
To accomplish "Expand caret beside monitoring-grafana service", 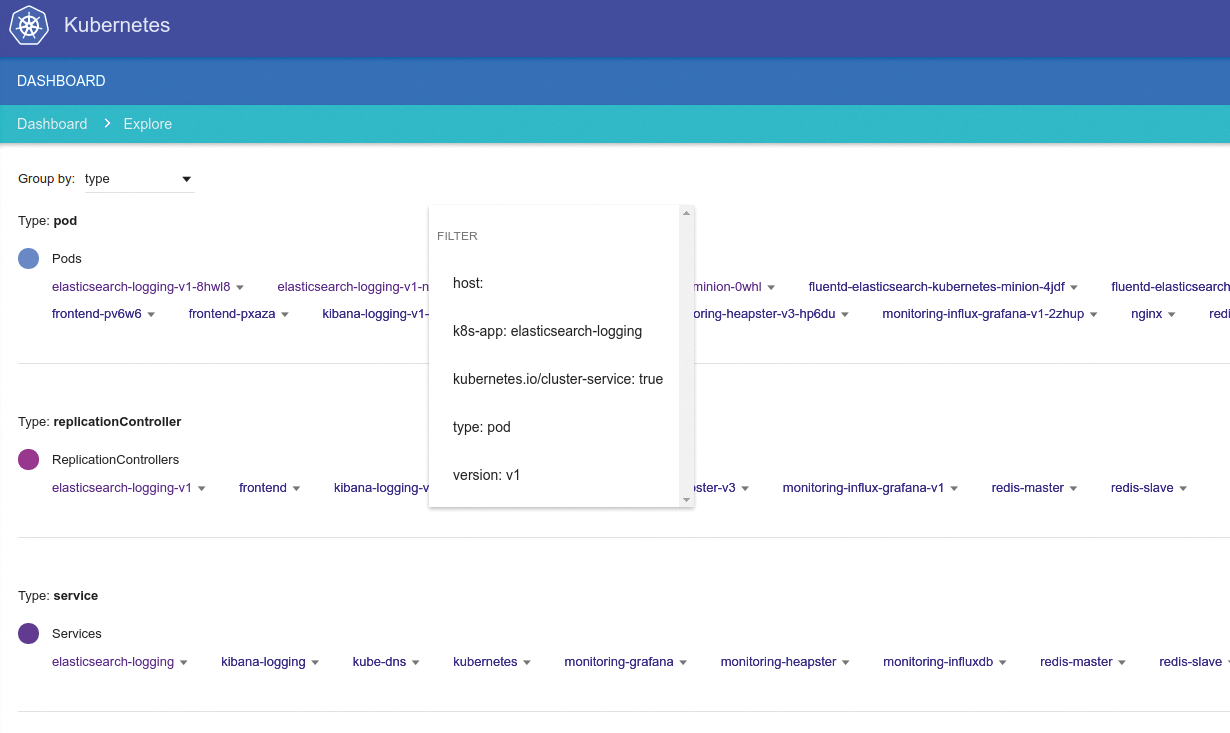I will (x=683, y=663).
